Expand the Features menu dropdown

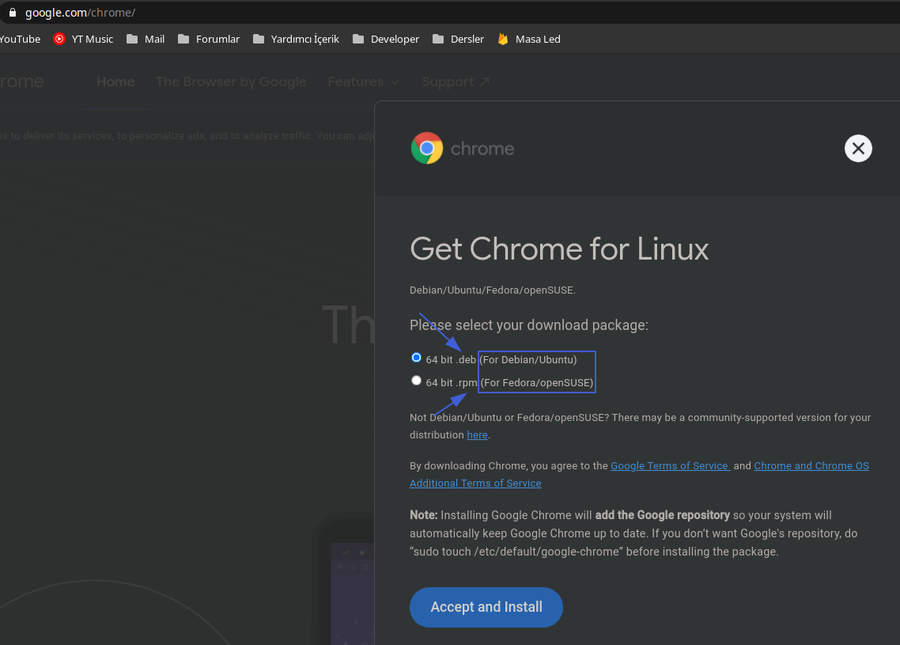(x=363, y=82)
